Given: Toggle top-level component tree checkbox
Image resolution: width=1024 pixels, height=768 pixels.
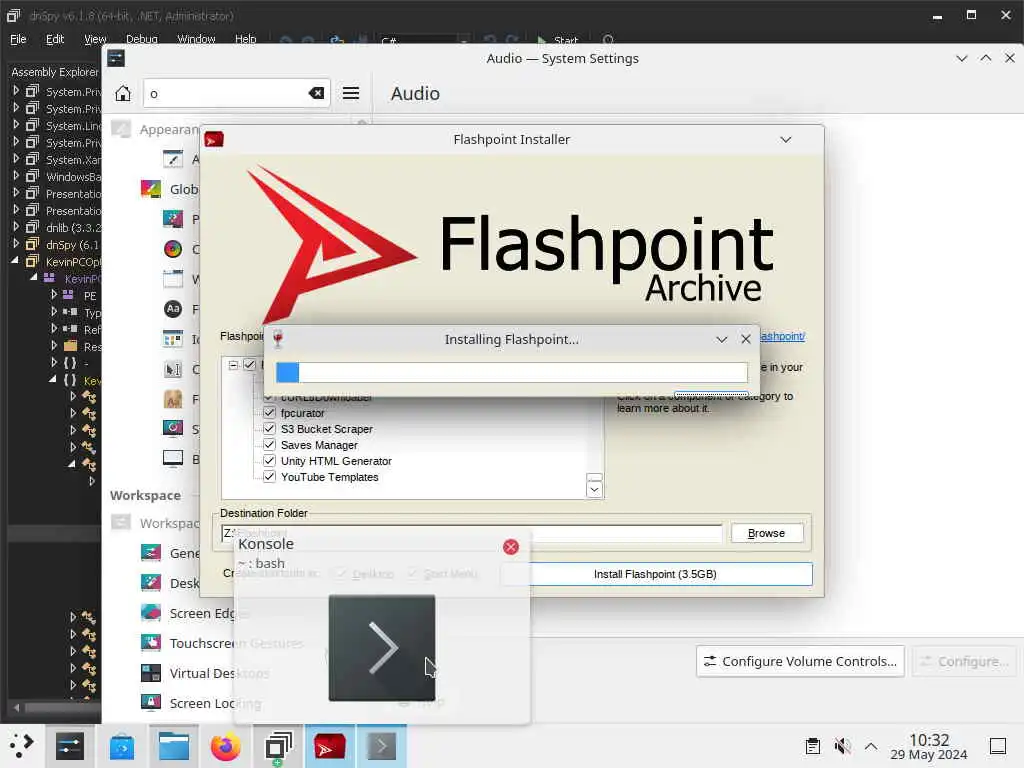Looking at the screenshot, I should 249,364.
